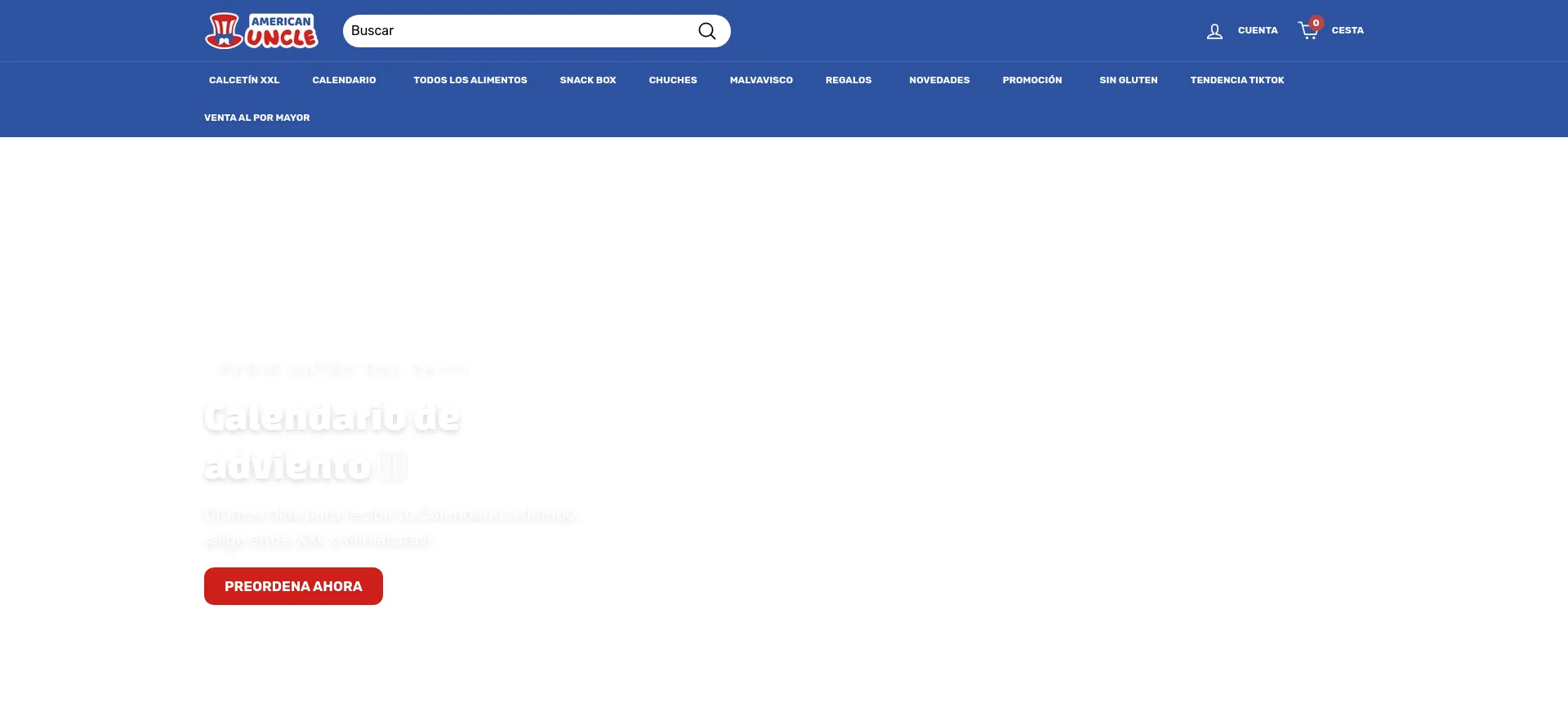Click the magnifying glass search icon
The height and width of the screenshot is (725, 1568).
[x=706, y=31]
